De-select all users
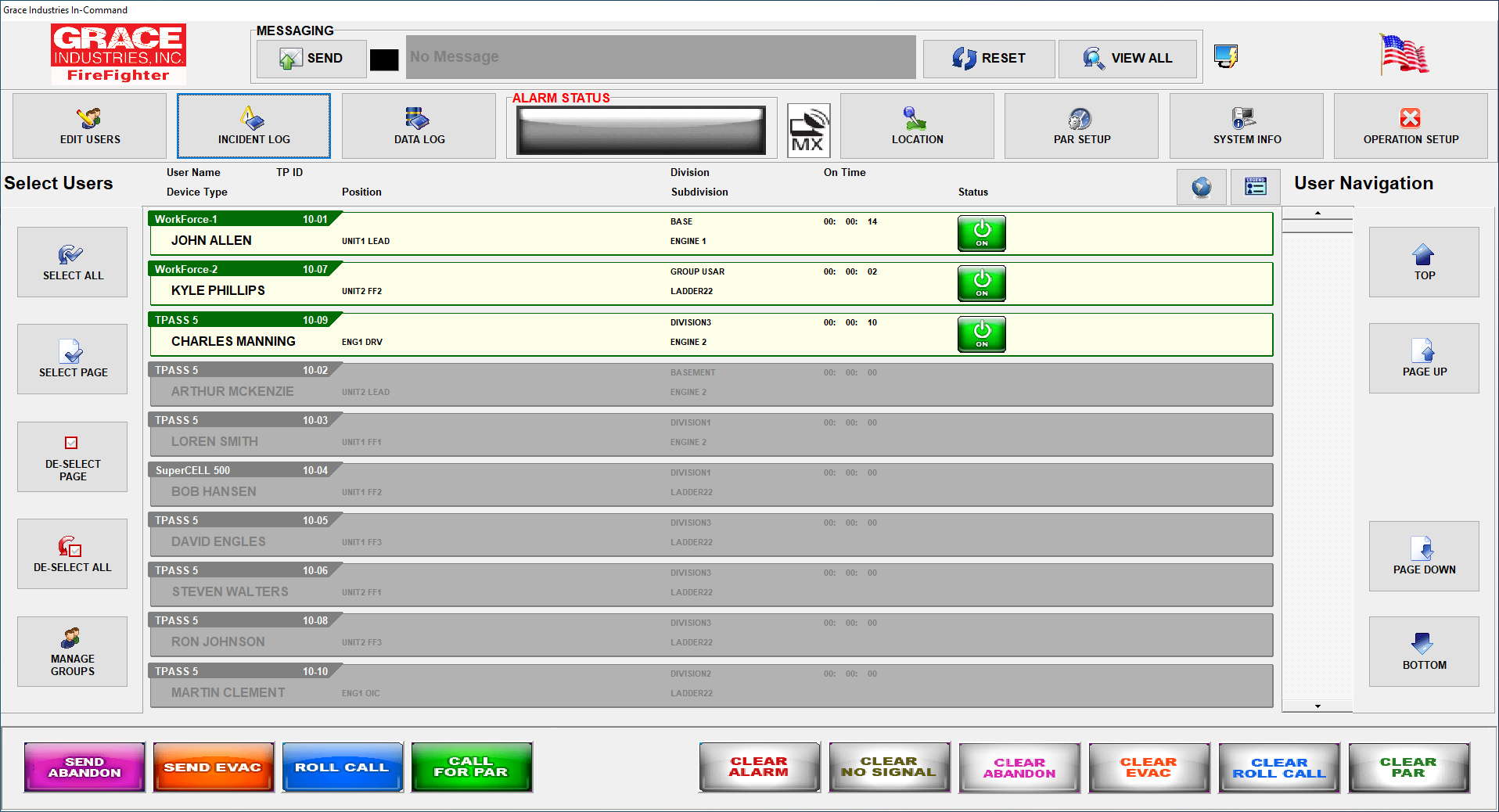This screenshot has height=812, width=1499. click(72, 554)
